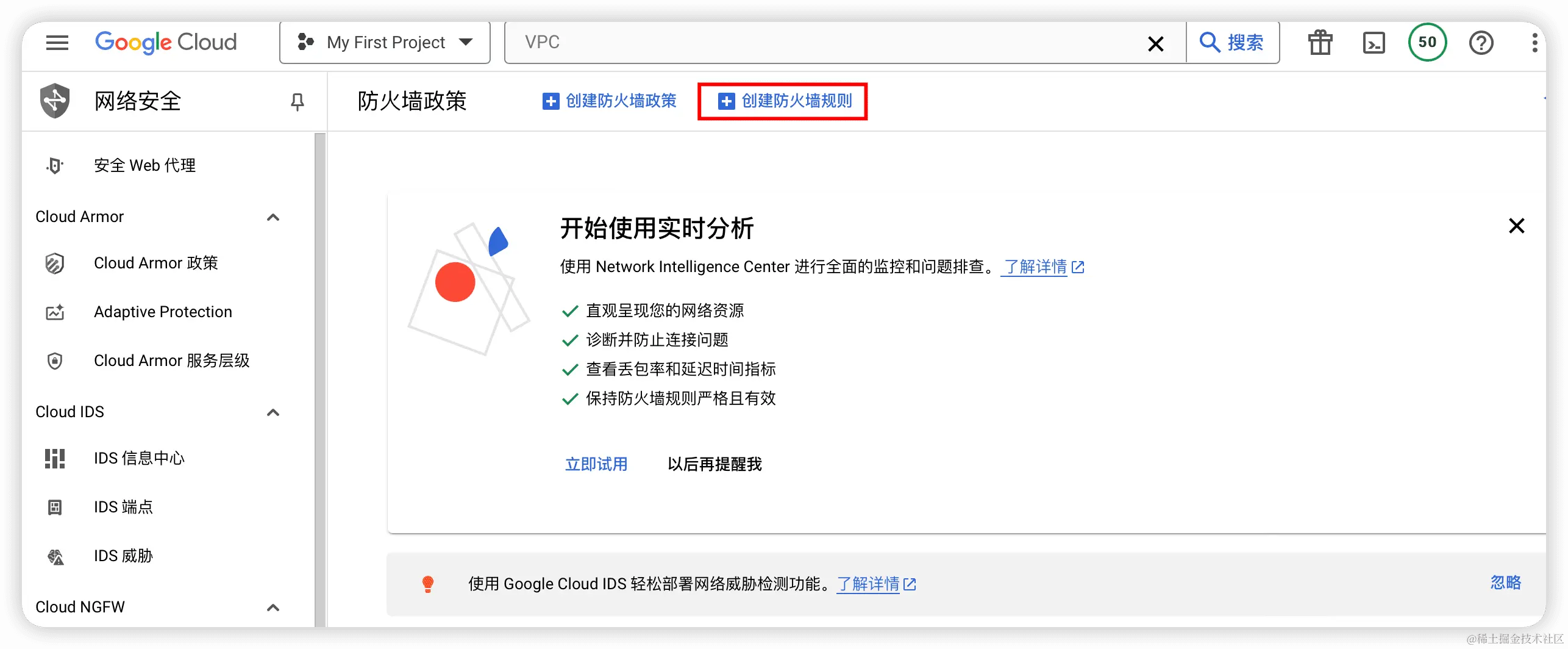Select 安全 Web 代理 in the sidebar
This screenshot has height=649, width=1568.
[x=144, y=165]
